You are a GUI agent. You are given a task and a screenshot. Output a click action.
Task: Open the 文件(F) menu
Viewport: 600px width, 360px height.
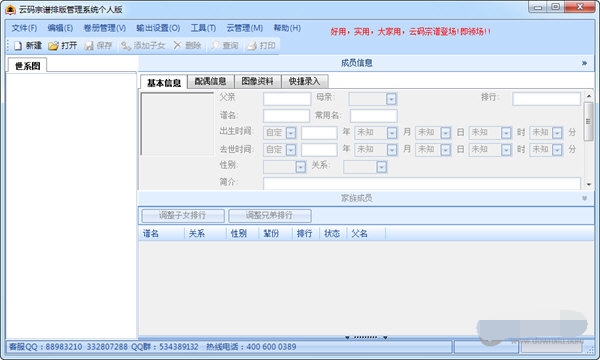click(24, 28)
